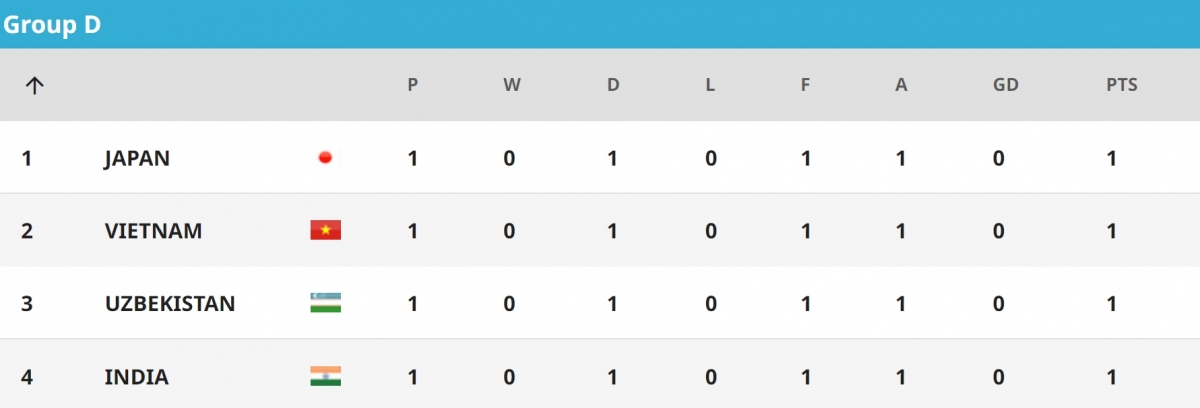Click the Japan flag icon
Image resolution: width=1200 pixels, height=408 pixels.
point(325,158)
